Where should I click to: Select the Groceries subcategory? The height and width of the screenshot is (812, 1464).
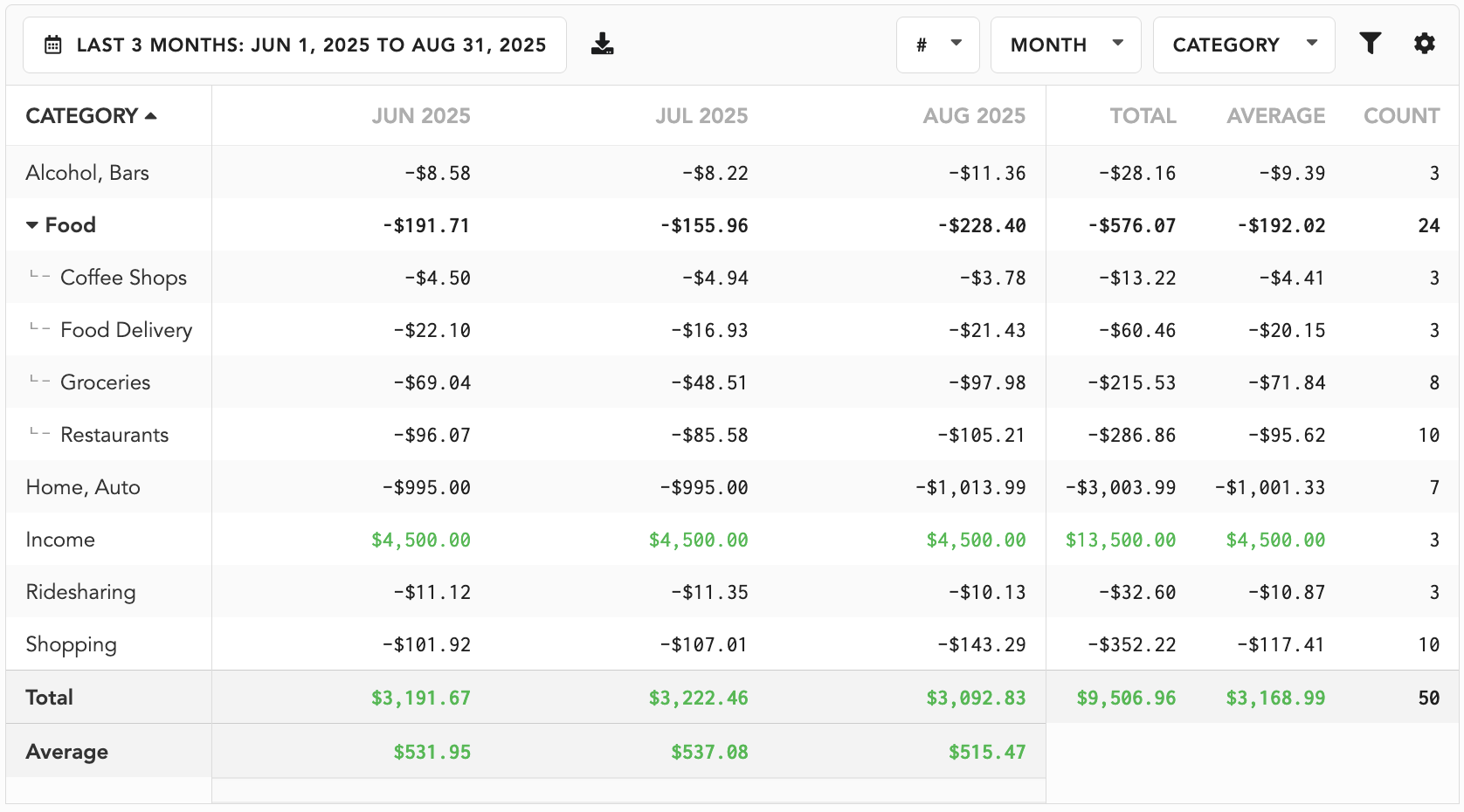coord(105,382)
